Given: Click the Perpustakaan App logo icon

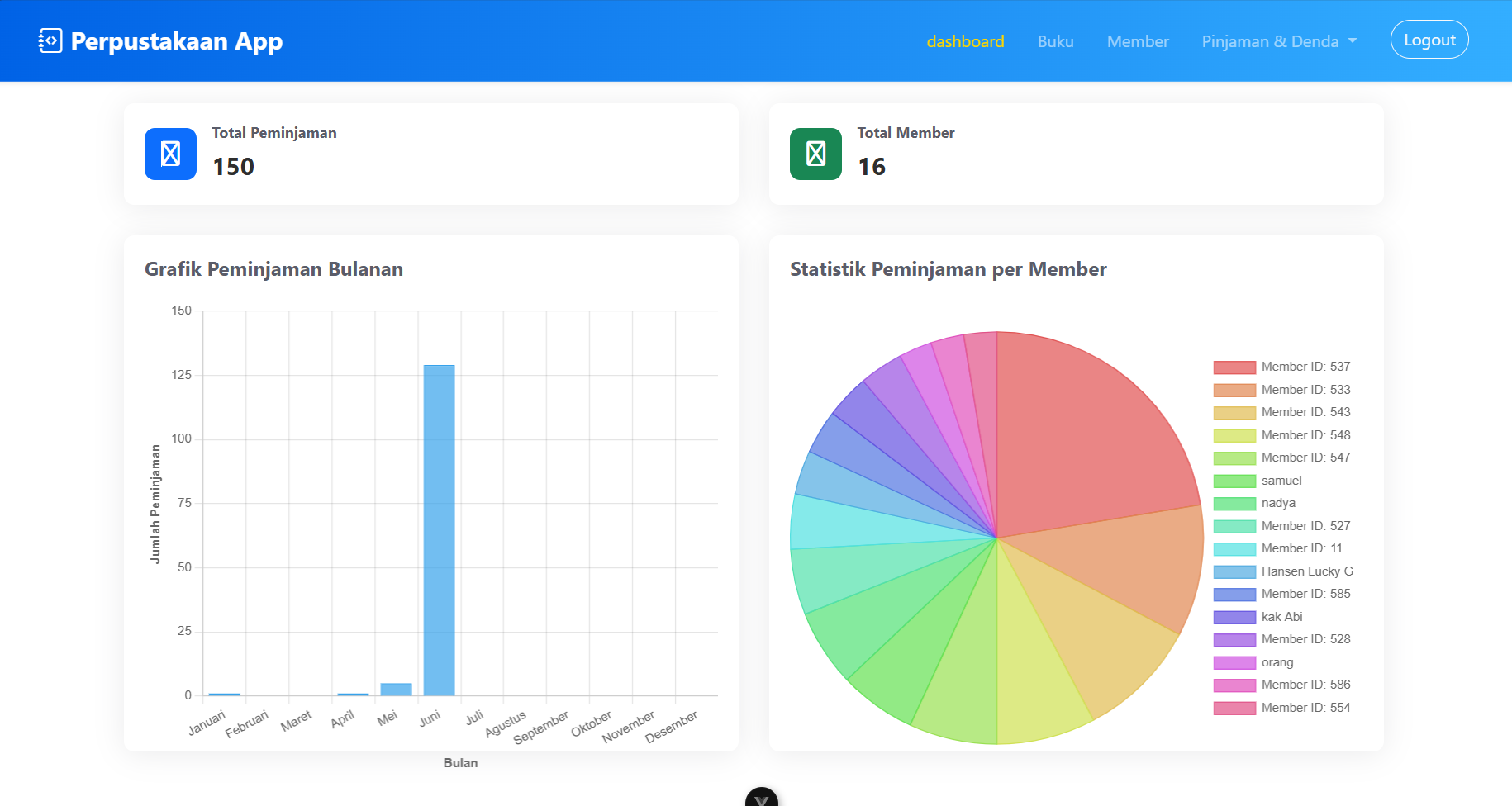Looking at the screenshot, I should coord(50,40).
